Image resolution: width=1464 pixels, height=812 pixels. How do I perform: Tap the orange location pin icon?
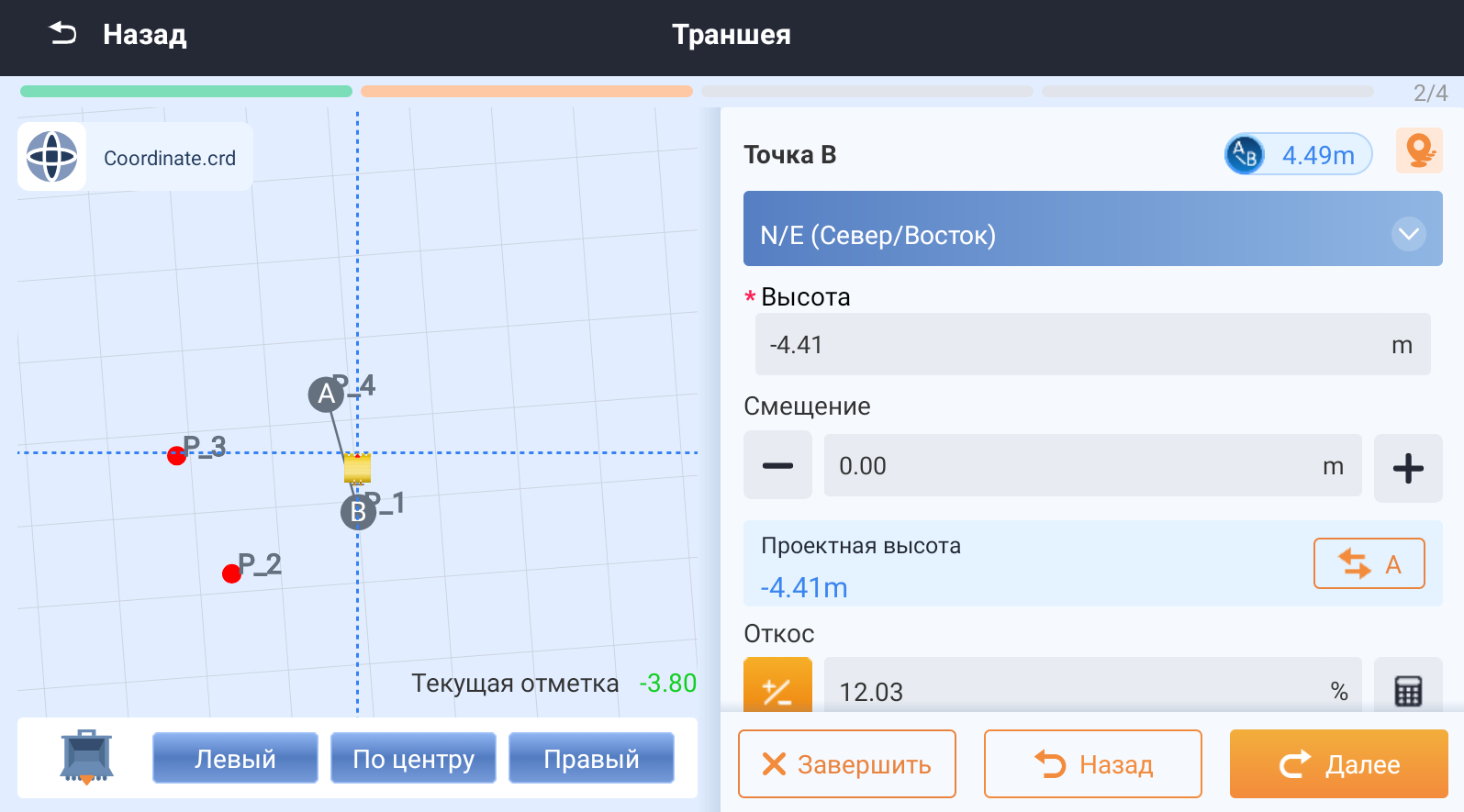coord(1419,151)
